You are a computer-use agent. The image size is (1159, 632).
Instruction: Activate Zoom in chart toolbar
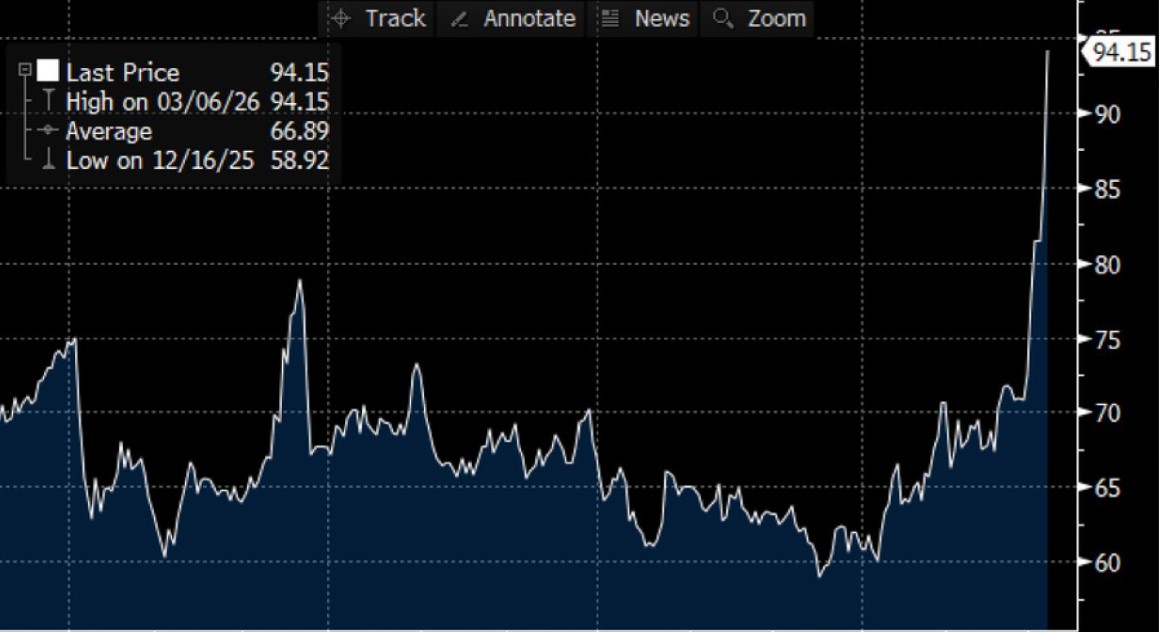[776, 19]
